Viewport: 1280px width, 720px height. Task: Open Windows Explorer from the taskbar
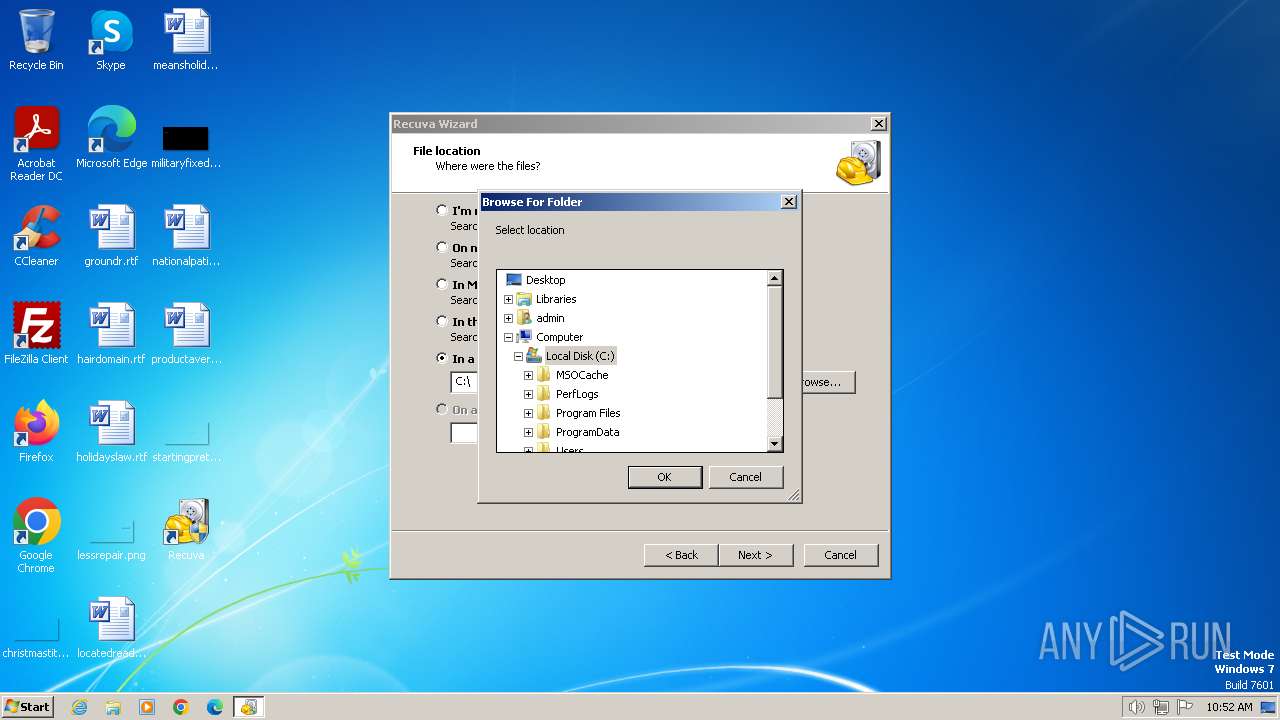113,707
